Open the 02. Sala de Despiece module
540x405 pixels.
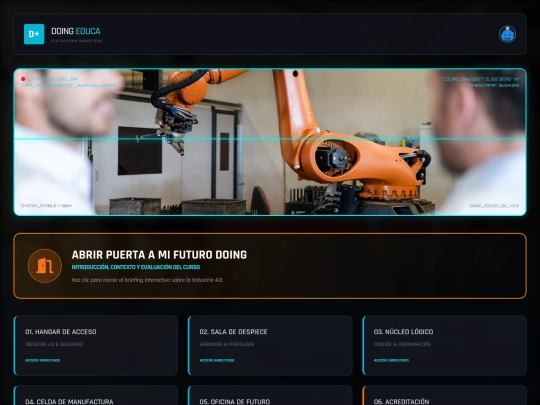[x=270, y=345]
